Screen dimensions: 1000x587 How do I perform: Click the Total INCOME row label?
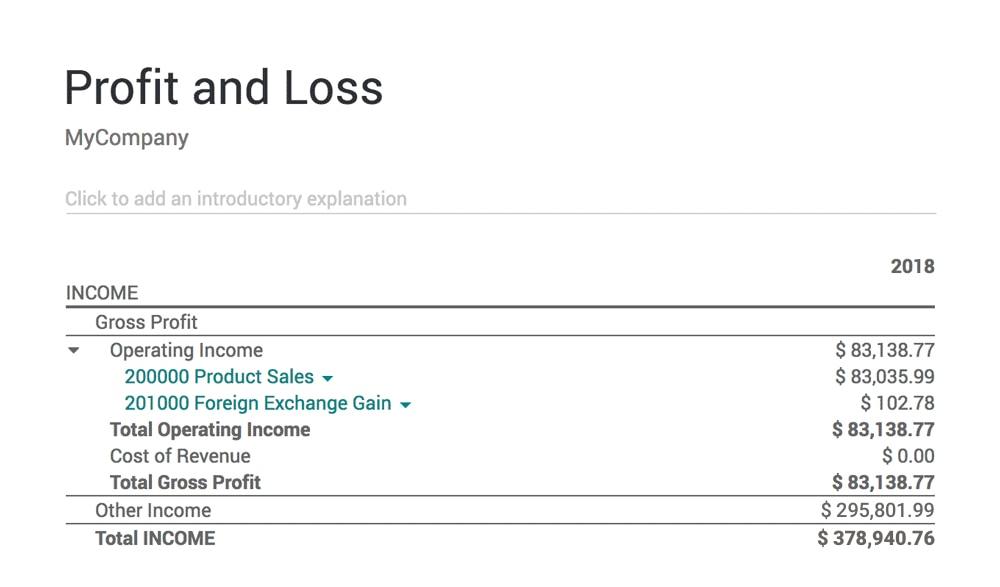tap(155, 539)
